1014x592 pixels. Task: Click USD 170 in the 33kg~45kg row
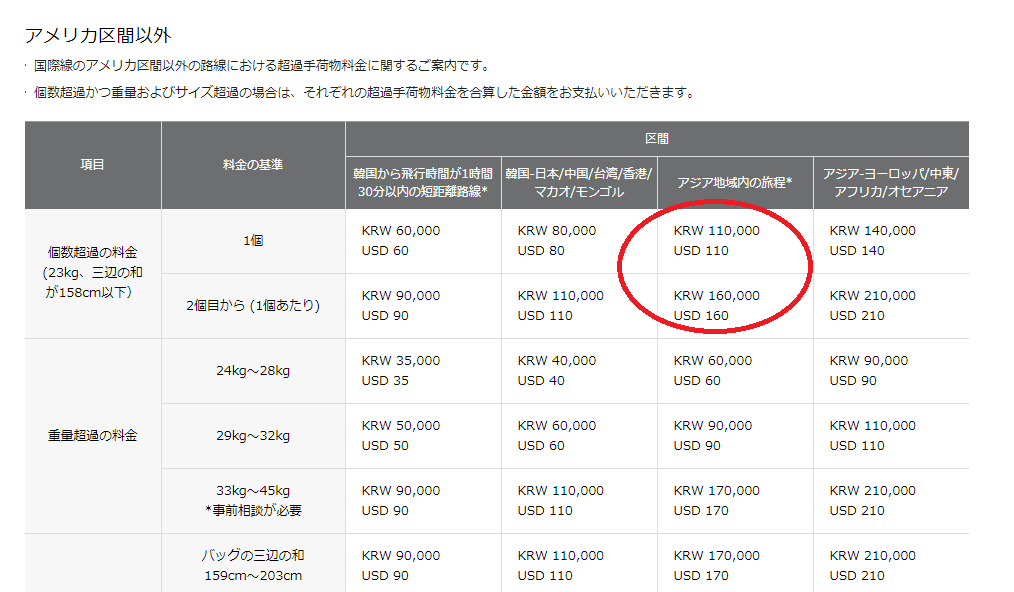coord(700,511)
